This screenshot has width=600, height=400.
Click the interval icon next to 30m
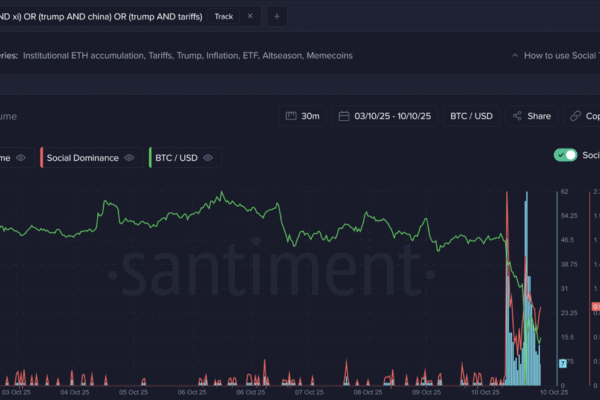(x=291, y=116)
